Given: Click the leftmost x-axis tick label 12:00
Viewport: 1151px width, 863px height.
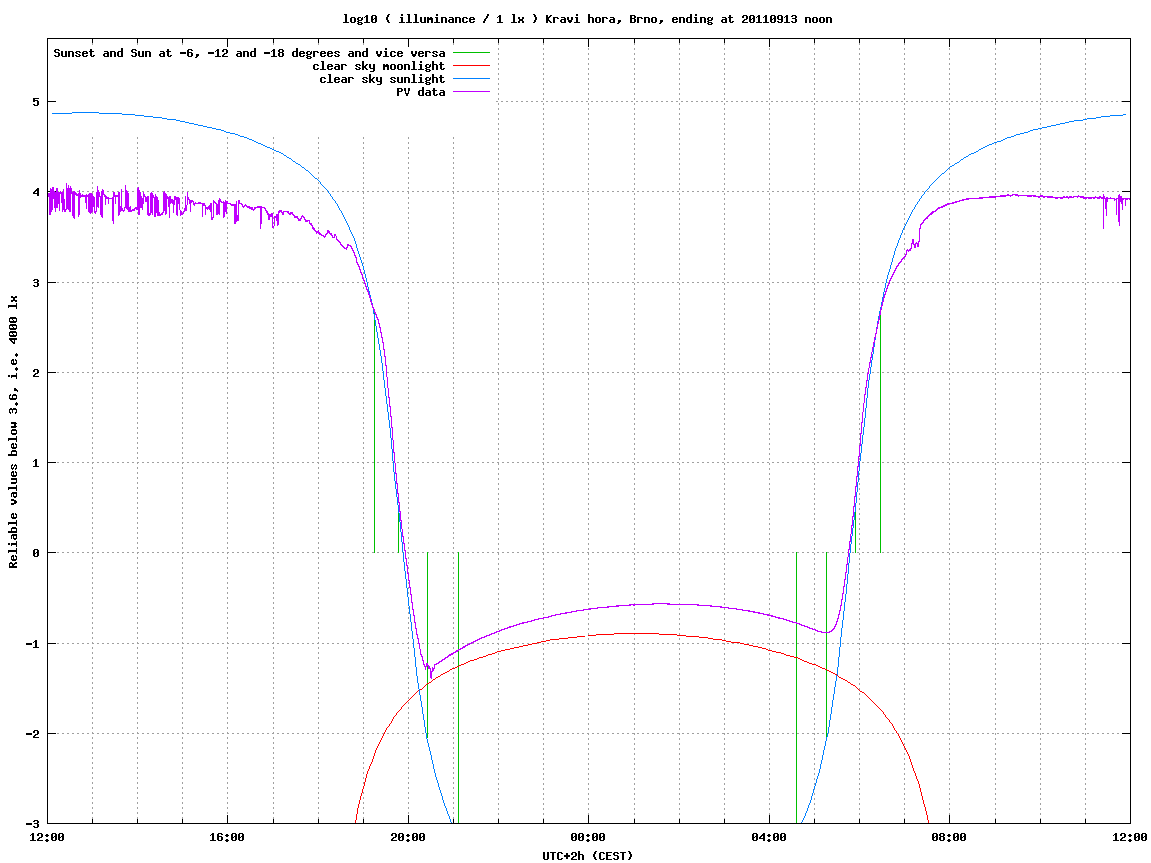Looking at the screenshot, I should pos(48,837).
